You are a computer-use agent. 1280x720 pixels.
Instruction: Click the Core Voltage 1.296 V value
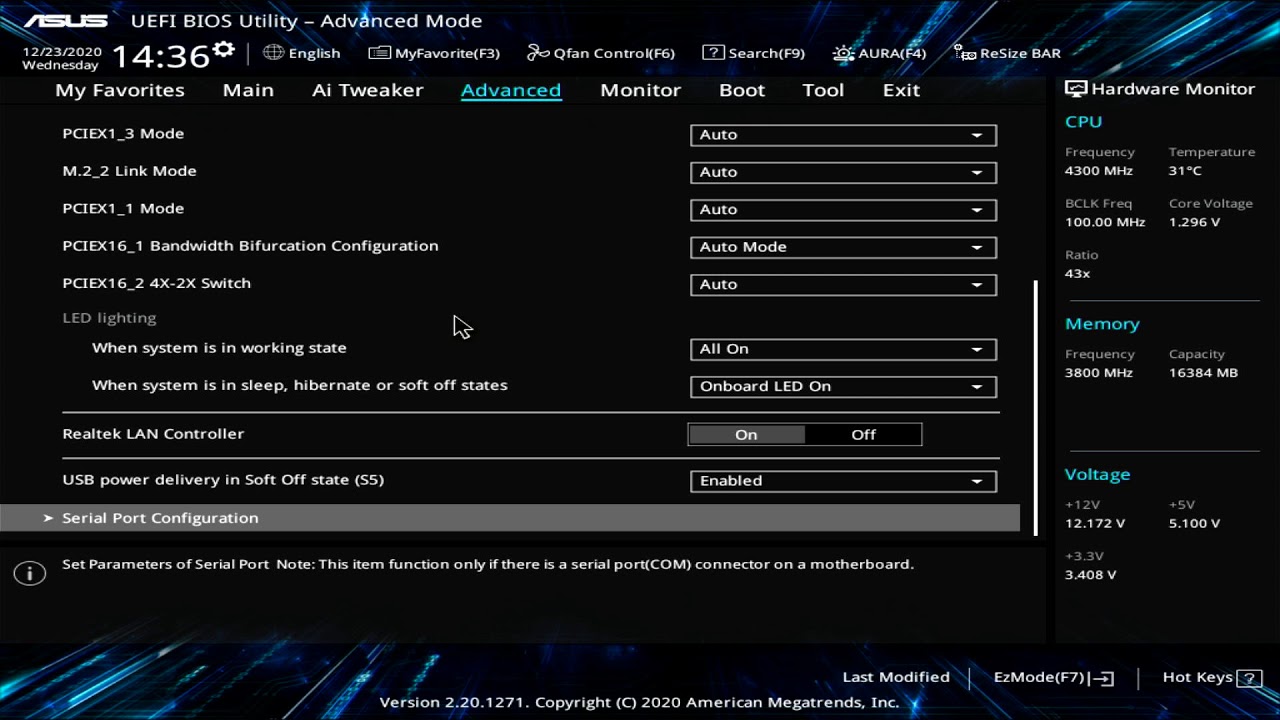click(1194, 222)
